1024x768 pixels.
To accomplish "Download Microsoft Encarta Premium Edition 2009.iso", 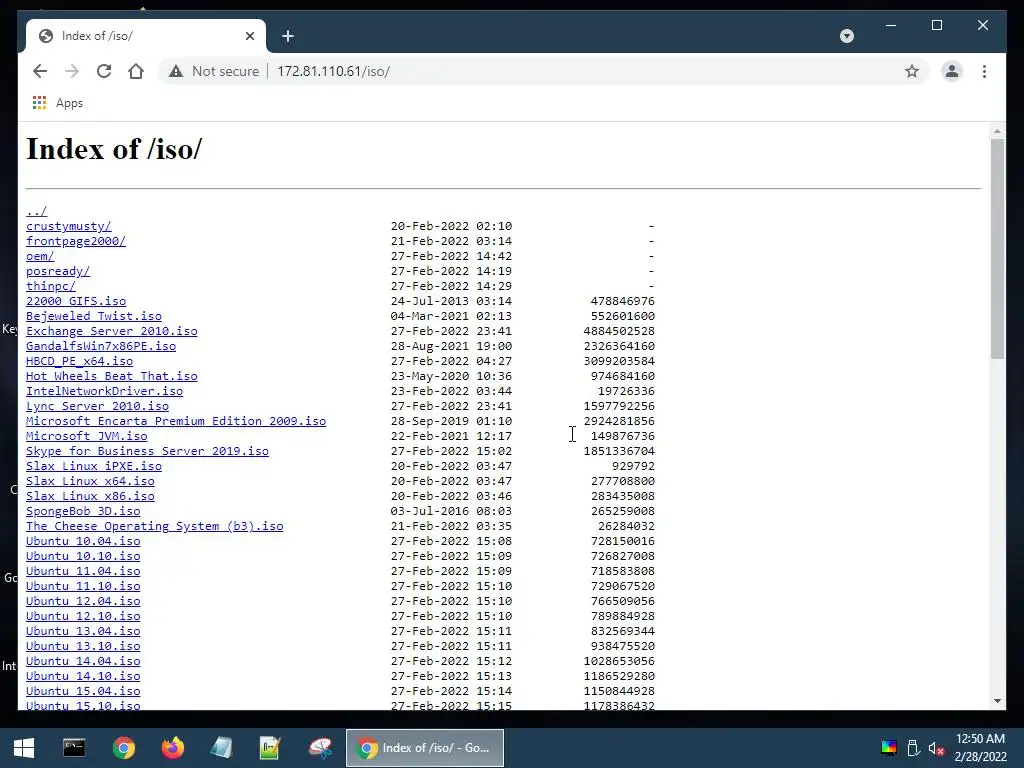I will (x=176, y=421).
